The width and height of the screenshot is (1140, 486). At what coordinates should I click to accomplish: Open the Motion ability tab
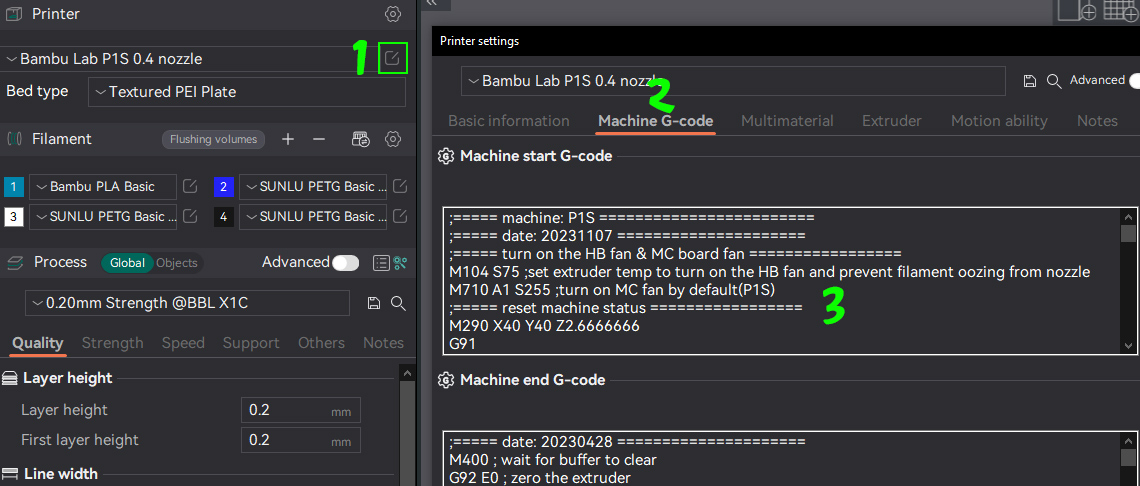tap(999, 121)
